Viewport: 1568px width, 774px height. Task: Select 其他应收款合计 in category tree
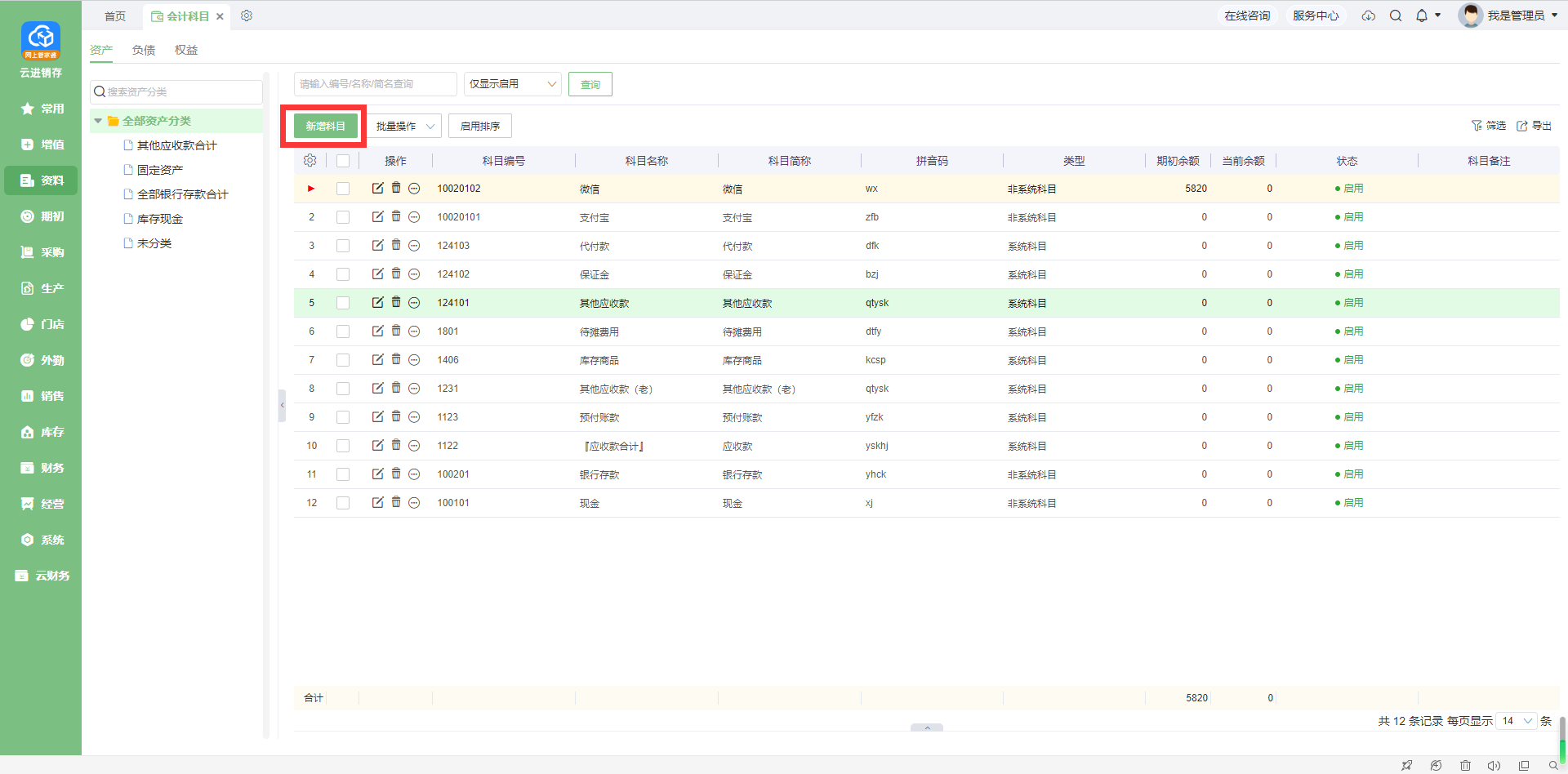(177, 145)
